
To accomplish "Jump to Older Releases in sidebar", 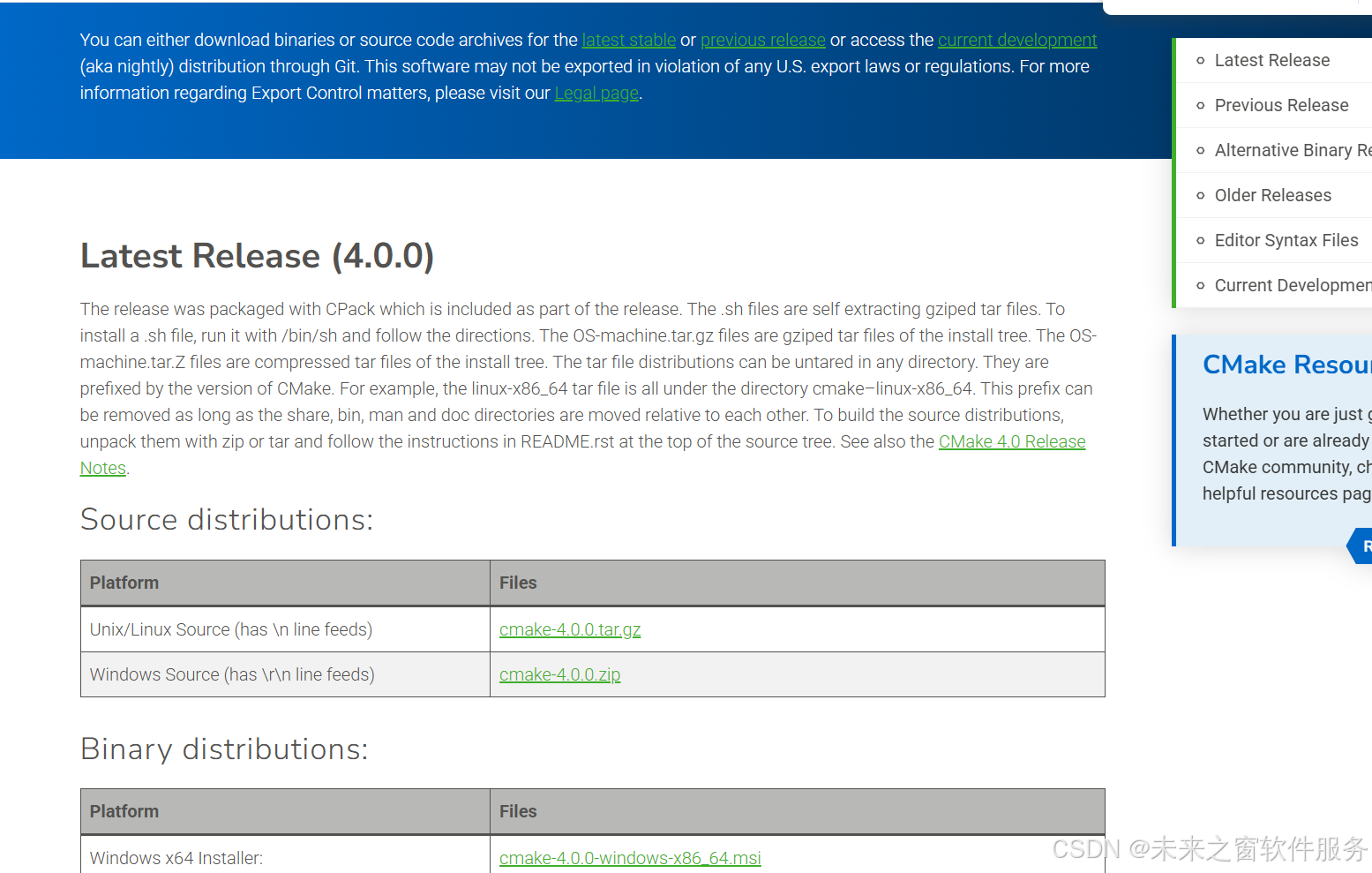I will (x=1272, y=195).
